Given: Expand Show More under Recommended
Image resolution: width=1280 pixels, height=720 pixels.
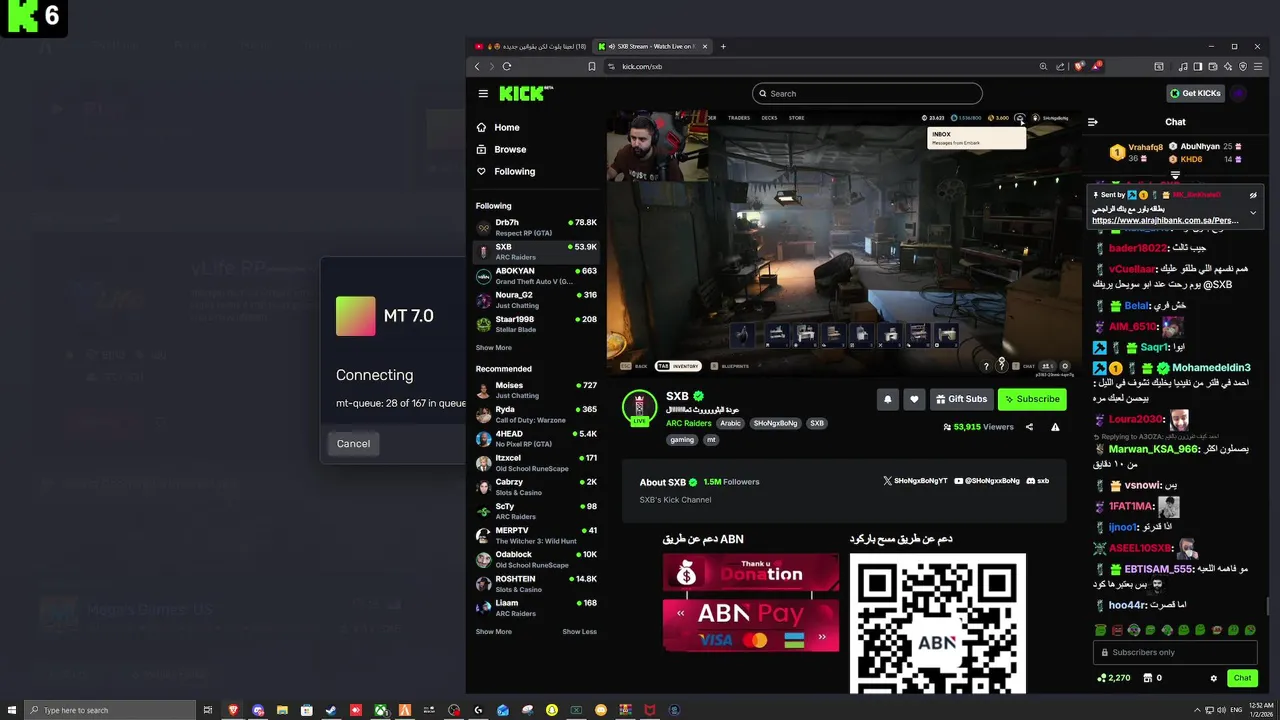Looking at the screenshot, I should pyautogui.click(x=493, y=632).
